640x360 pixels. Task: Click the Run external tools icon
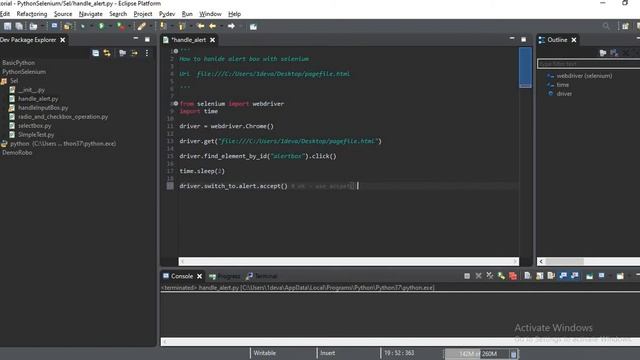[121, 26]
